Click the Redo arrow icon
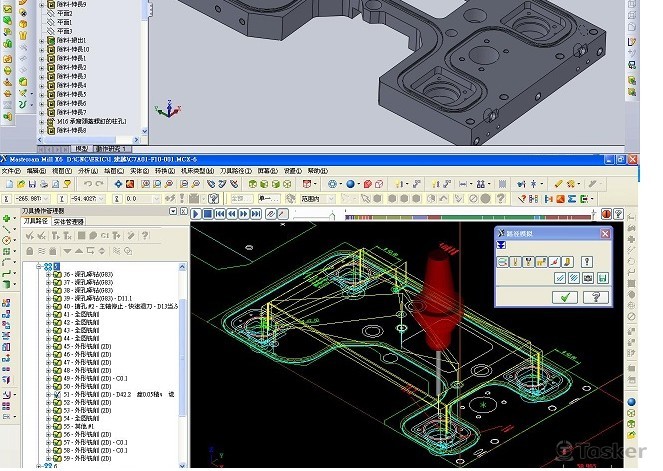663x471 pixels. click(x=99, y=184)
